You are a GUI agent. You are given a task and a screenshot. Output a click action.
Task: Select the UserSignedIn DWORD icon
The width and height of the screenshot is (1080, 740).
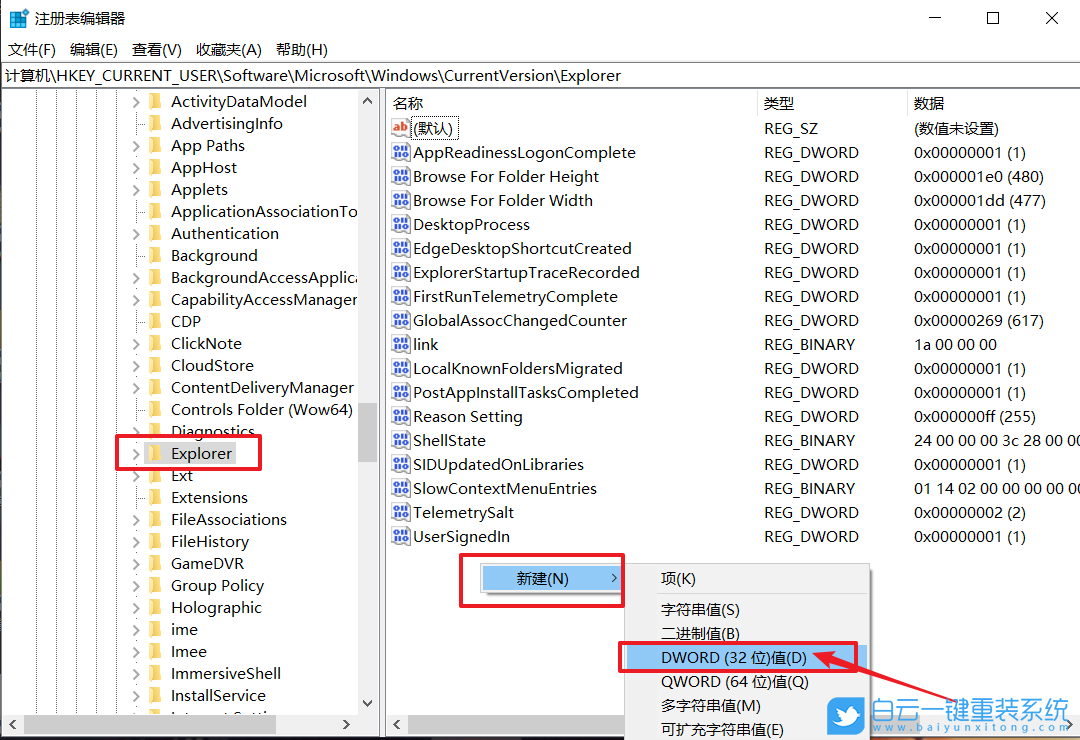(400, 536)
